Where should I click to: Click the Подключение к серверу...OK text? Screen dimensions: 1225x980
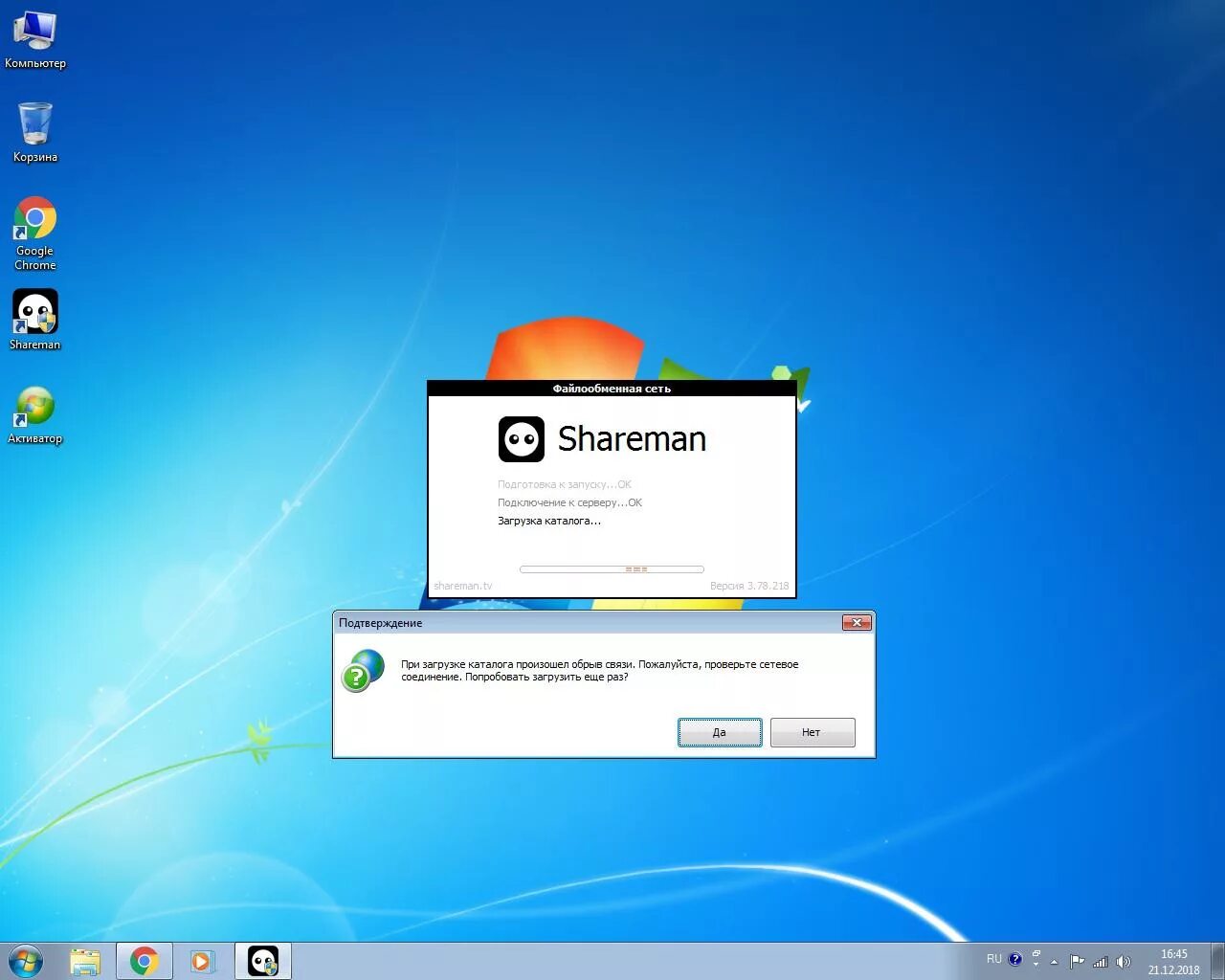569,502
